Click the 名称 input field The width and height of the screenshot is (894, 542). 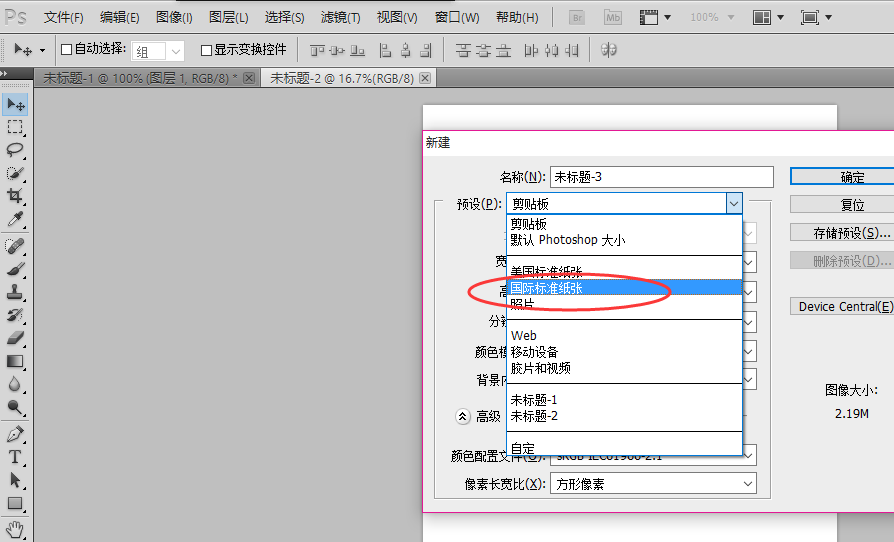[661, 177]
